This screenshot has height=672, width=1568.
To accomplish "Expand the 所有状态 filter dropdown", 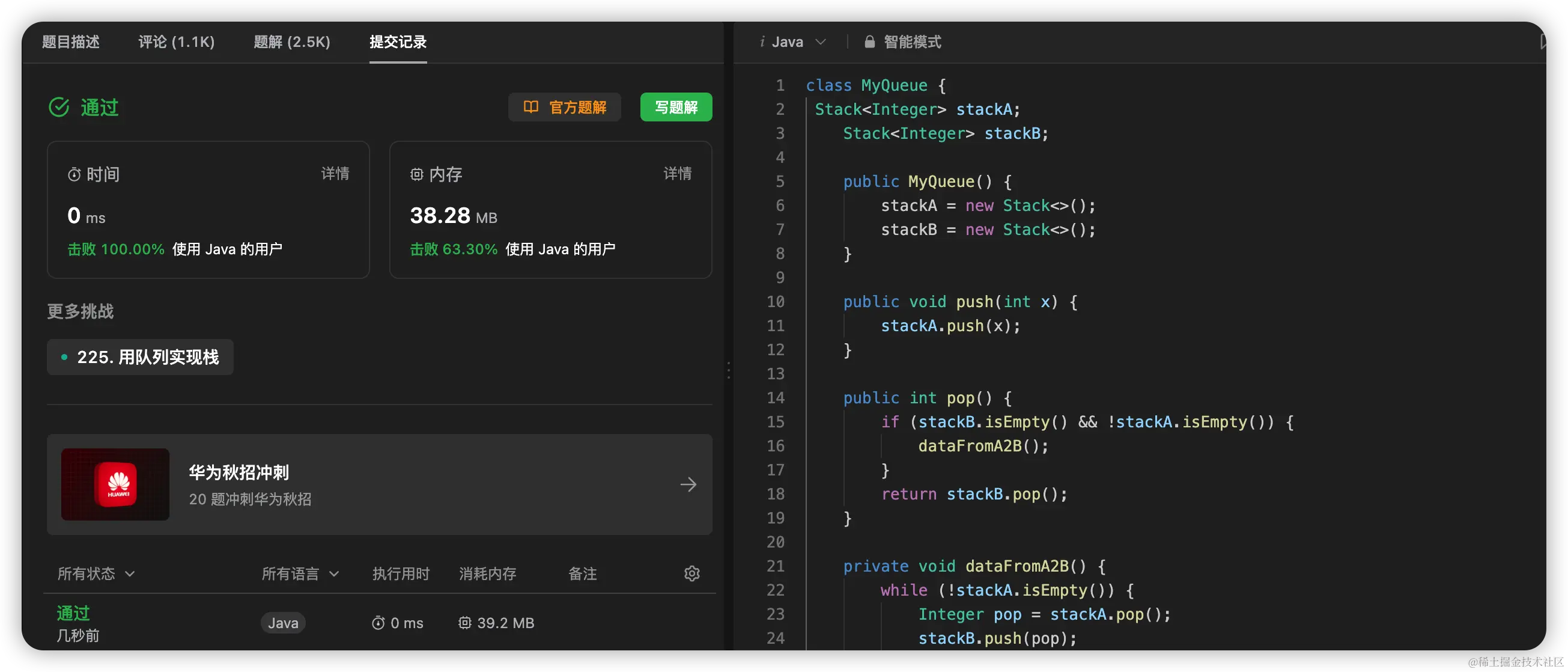I will tap(96, 573).
